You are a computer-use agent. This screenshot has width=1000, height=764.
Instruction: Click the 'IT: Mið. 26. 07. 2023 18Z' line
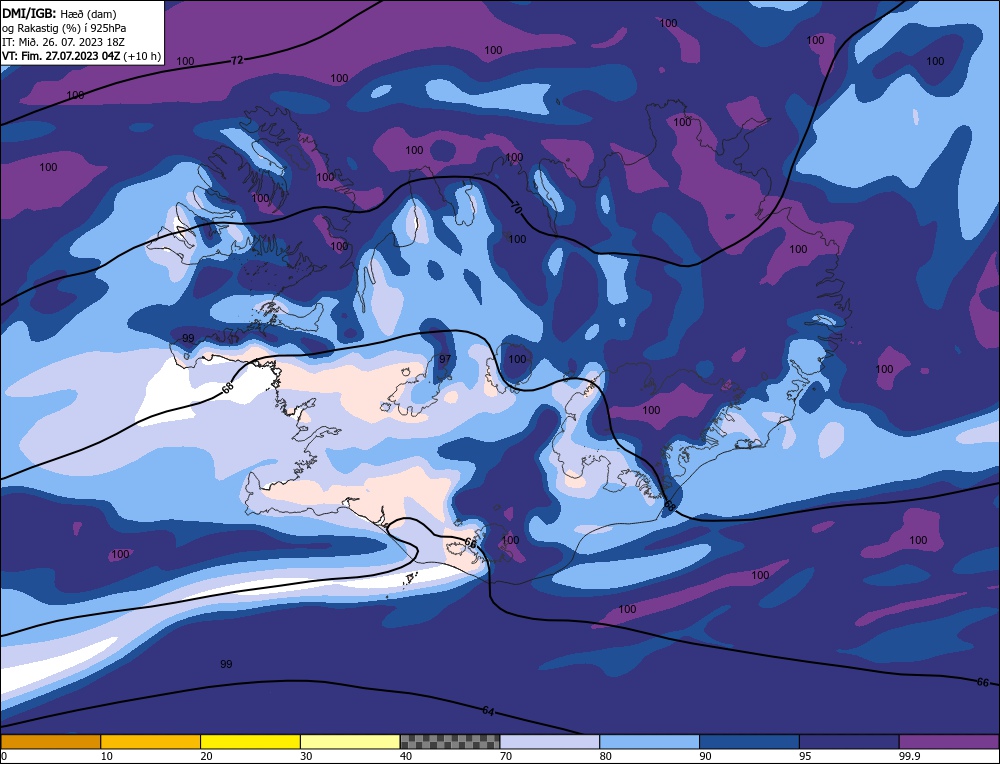63,42
